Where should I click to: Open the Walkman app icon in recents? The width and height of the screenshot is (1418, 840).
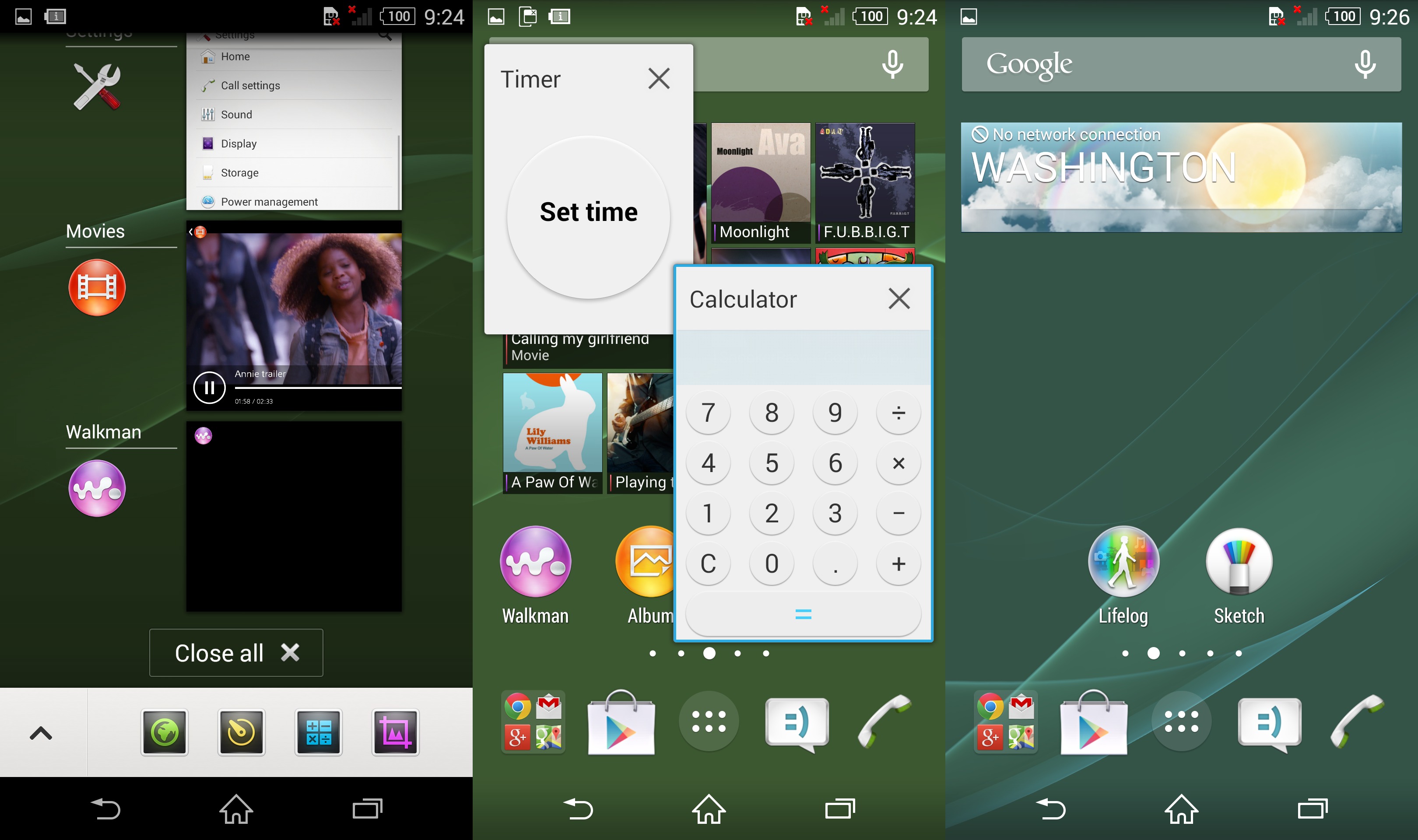click(x=97, y=488)
